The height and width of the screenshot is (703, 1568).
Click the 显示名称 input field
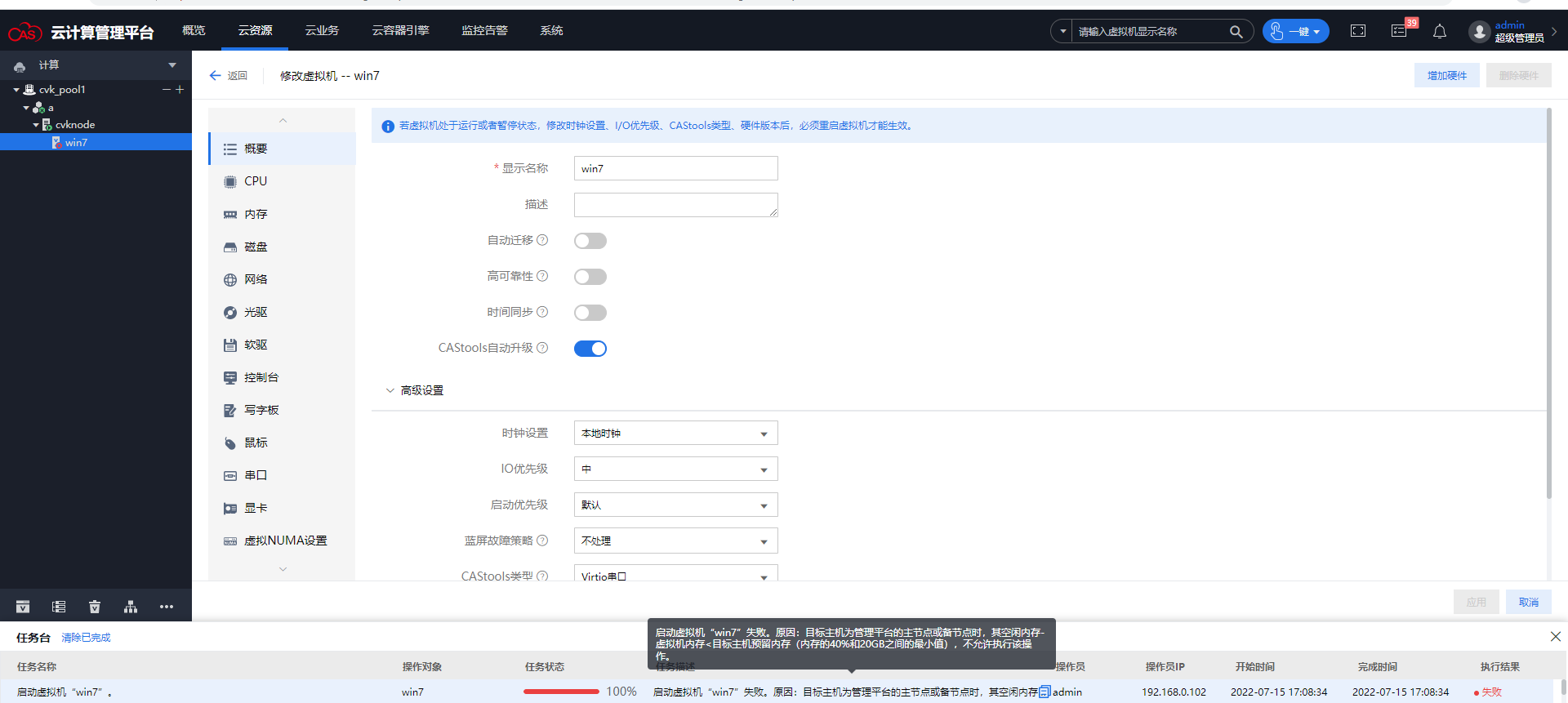click(676, 168)
